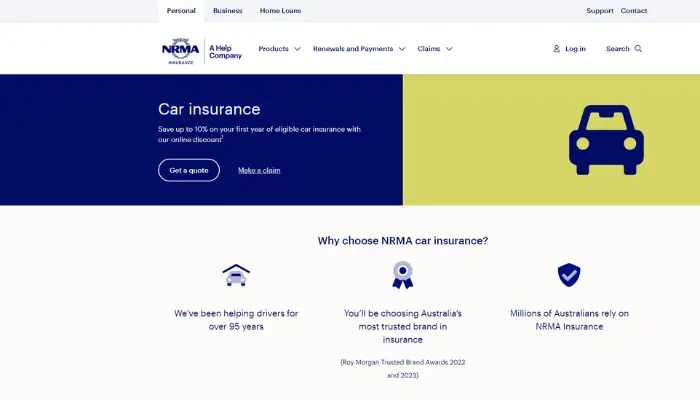700x400 pixels.
Task: Click the award ribbon icon
Action: [x=403, y=275]
